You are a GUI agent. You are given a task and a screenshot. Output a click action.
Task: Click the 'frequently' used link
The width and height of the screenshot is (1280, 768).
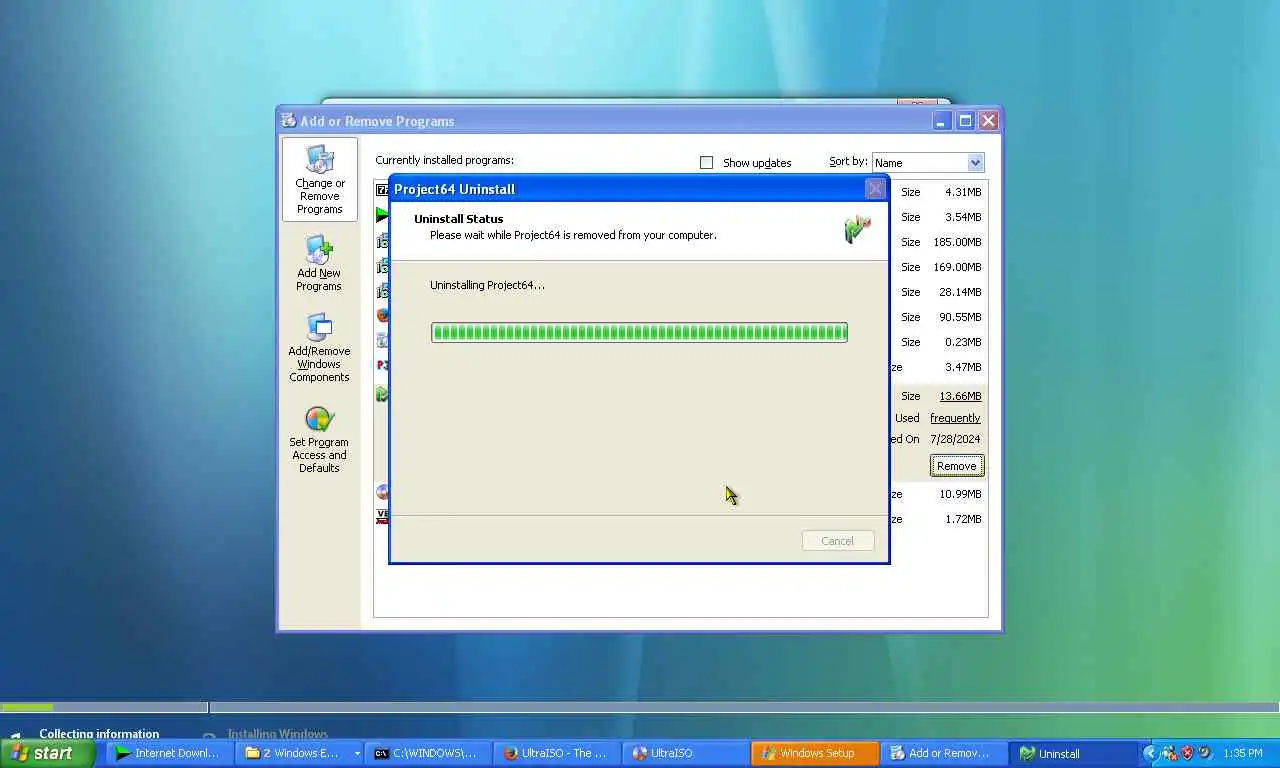coord(955,418)
